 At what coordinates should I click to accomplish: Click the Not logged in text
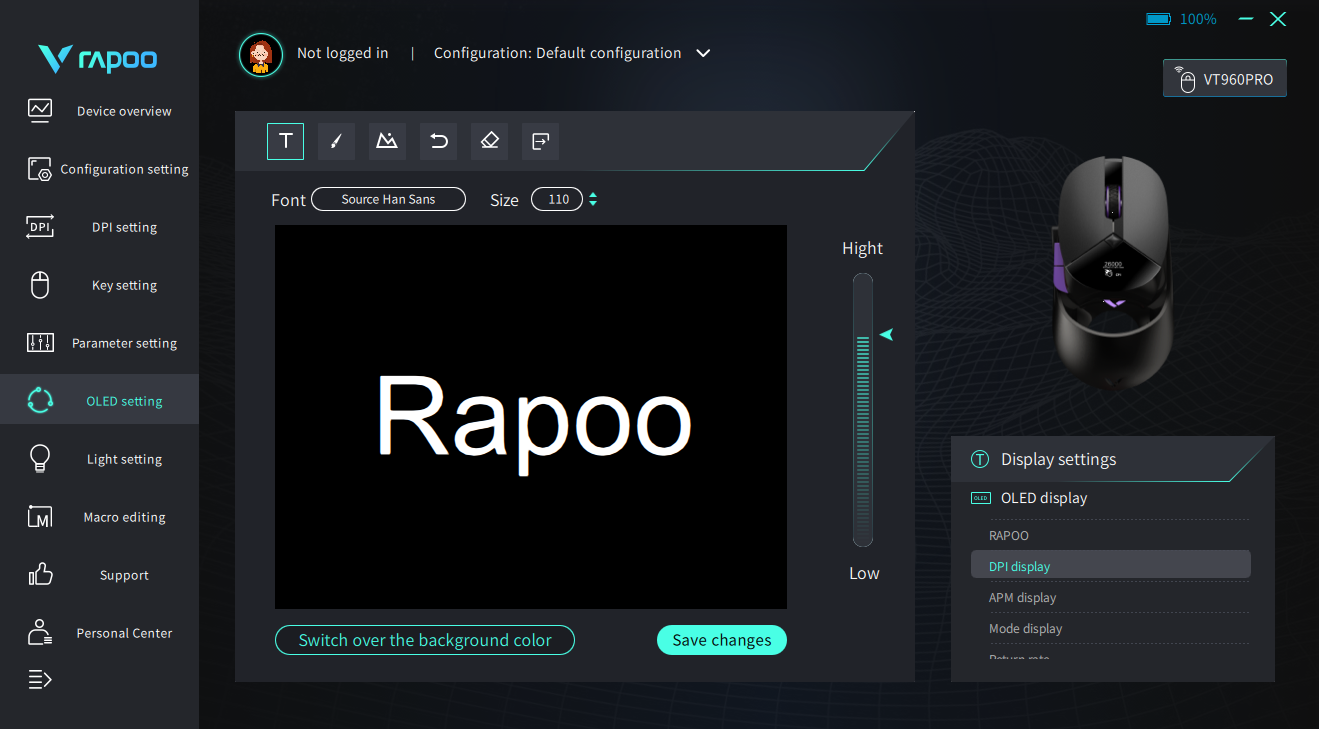pyautogui.click(x=342, y=53)
